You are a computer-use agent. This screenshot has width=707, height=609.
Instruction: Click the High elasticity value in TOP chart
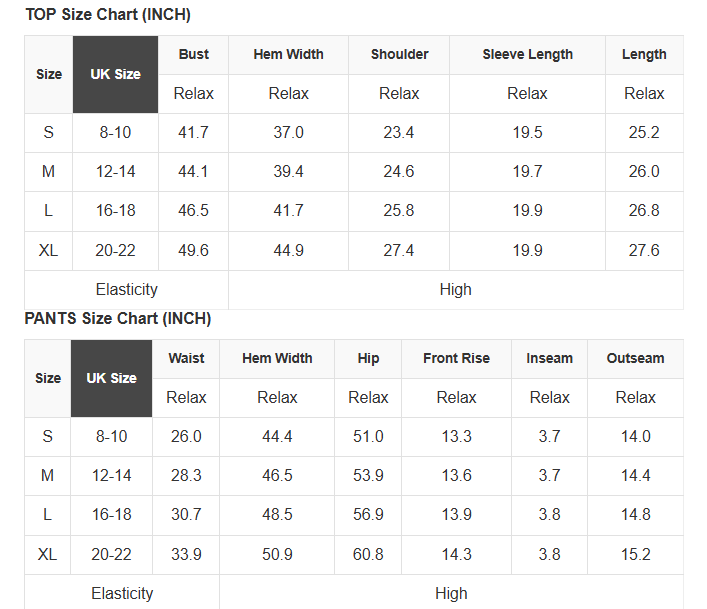pyautogui.click(x=455, y=289)
